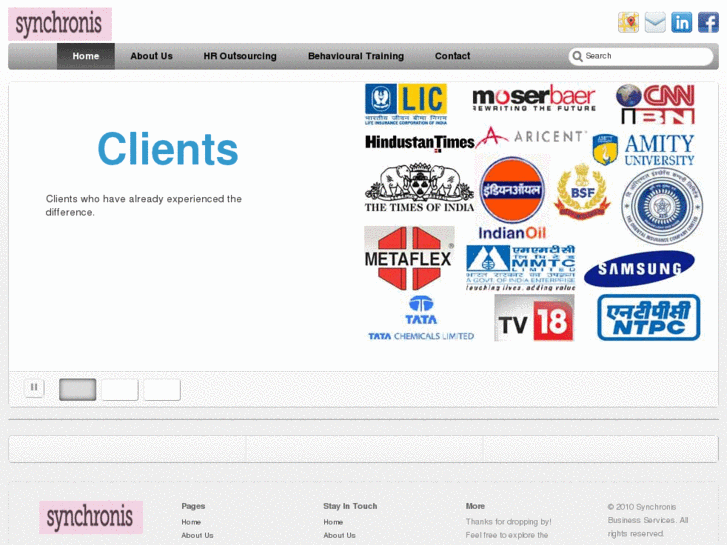Open Home link under Stay In Touch
The image size is (727, 545).
pyautogui.click(x=333, y=522)
